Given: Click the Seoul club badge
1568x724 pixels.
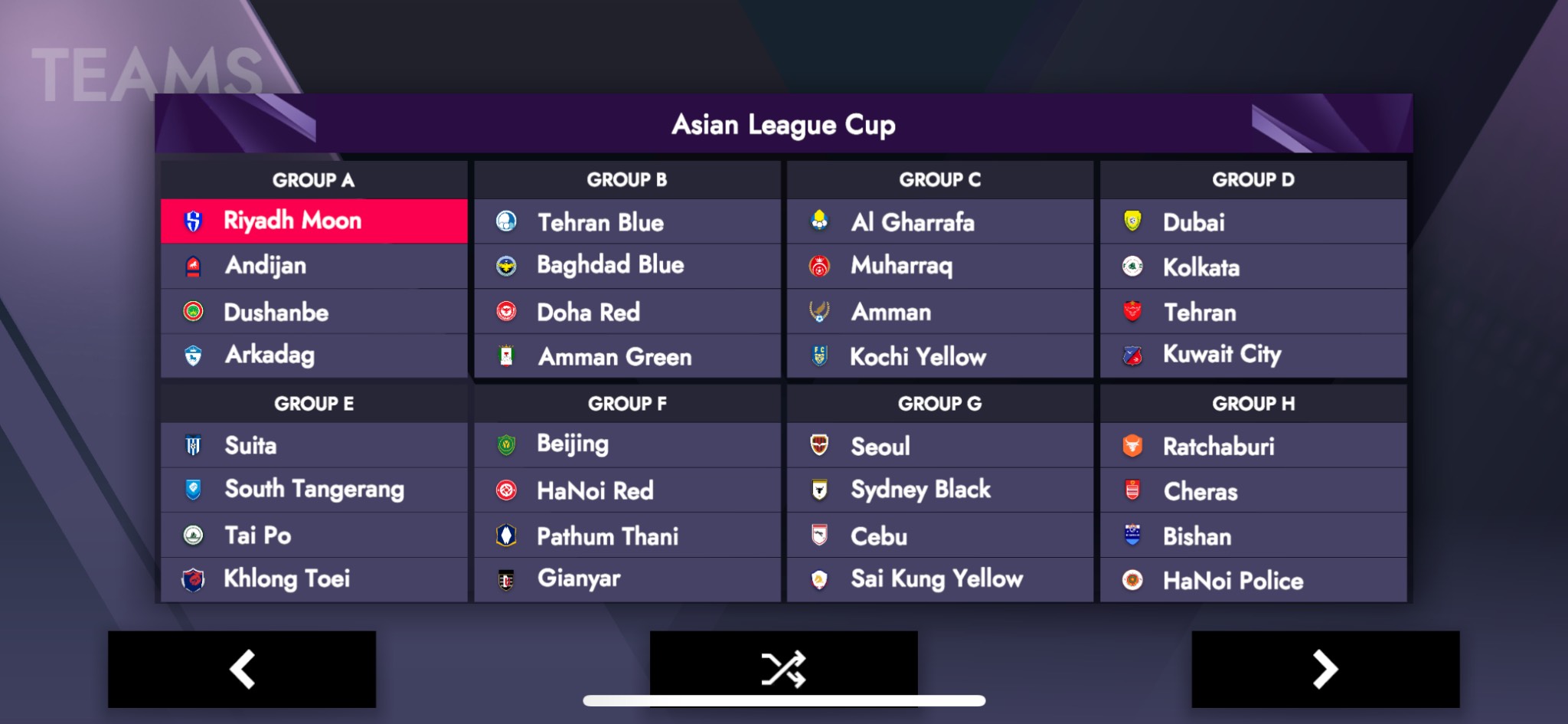Looking at the screenshot, I should pyautogui.click(x=819, y=445).
